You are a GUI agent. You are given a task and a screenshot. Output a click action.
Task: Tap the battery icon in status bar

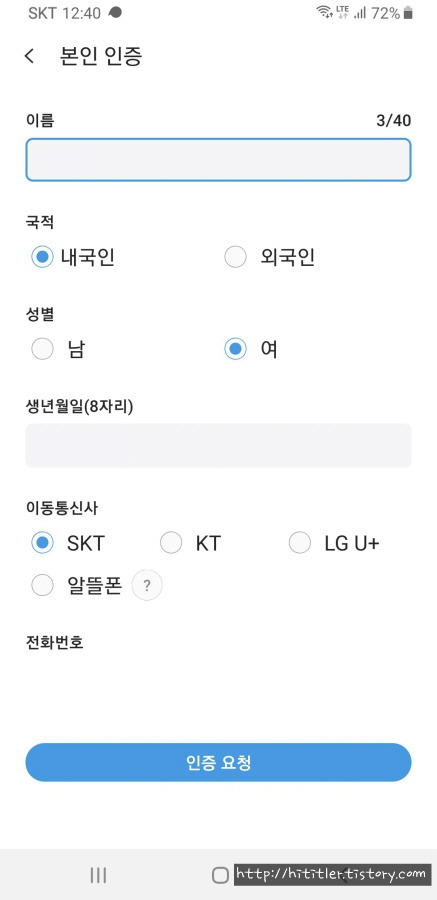coord(408,13)
